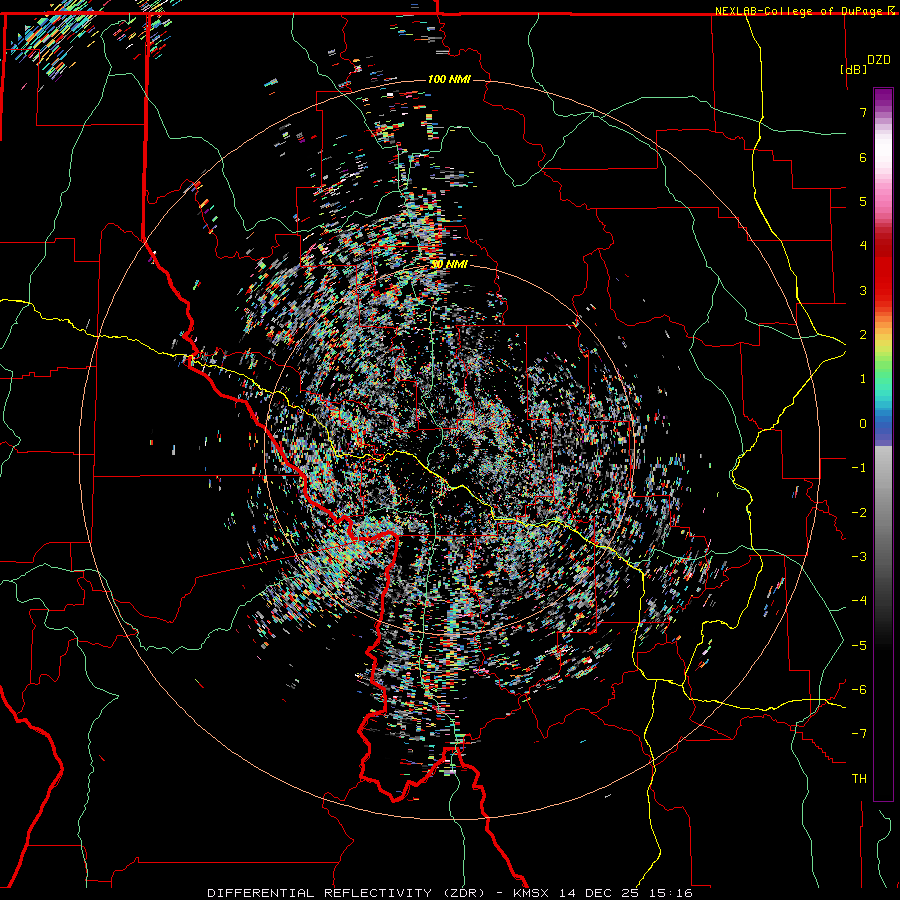
Task: Click the Differential Reflectivity (ZDR) KMSX caption
Action: click(x=450, y=893)
